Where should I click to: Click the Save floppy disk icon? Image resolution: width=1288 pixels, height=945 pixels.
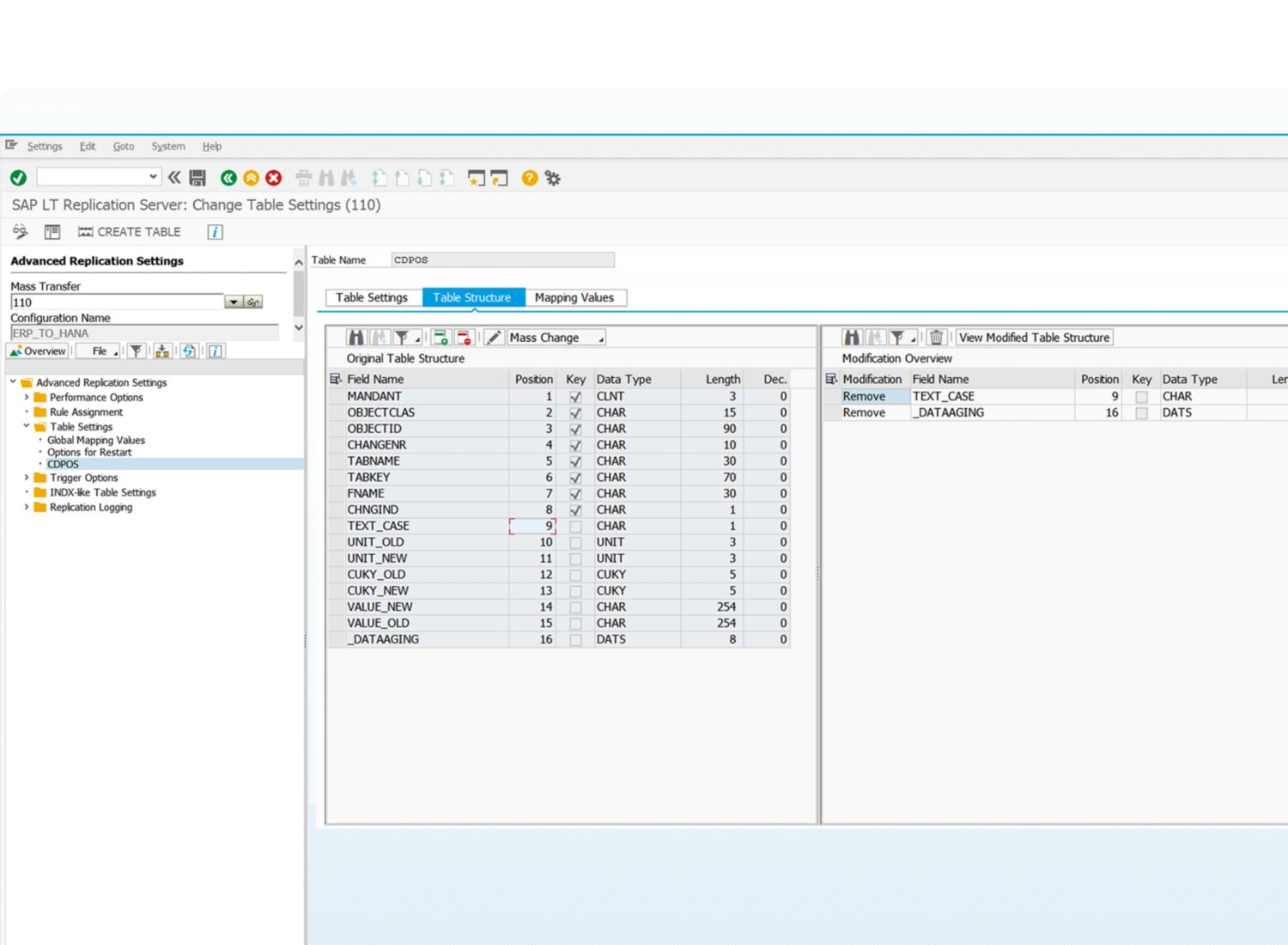tap(197, 178)
